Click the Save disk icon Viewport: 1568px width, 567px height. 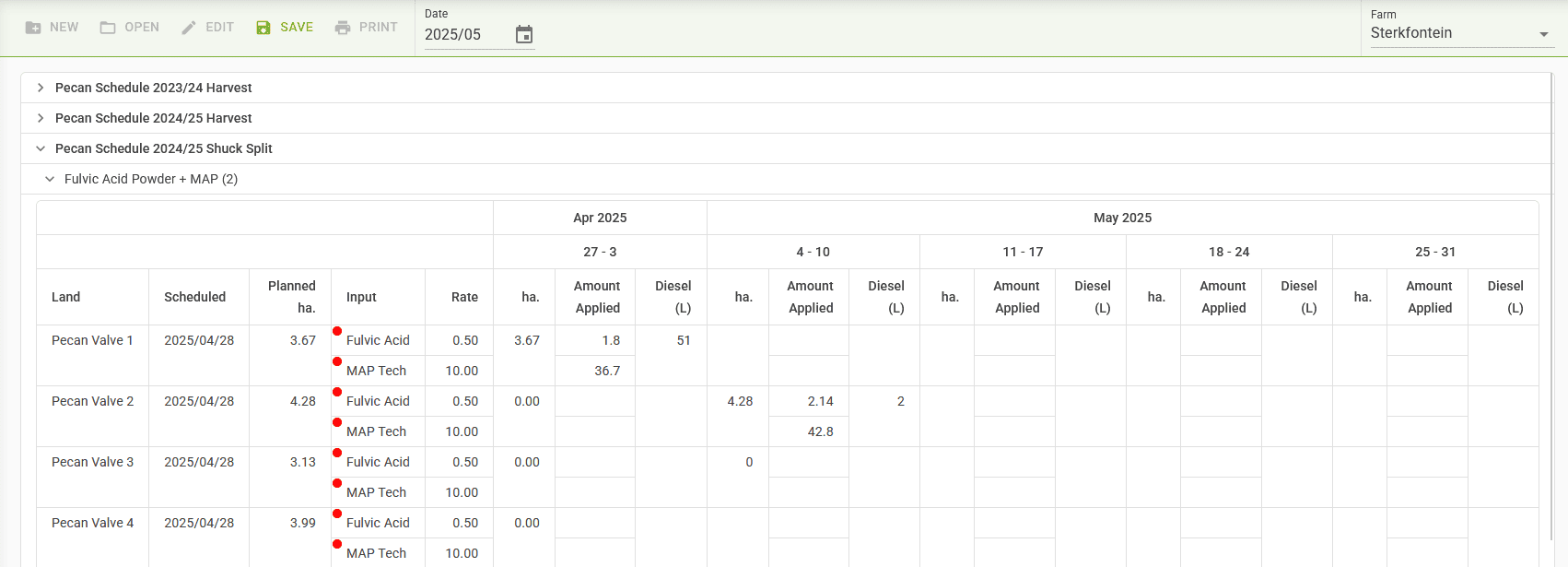(263, 28)
